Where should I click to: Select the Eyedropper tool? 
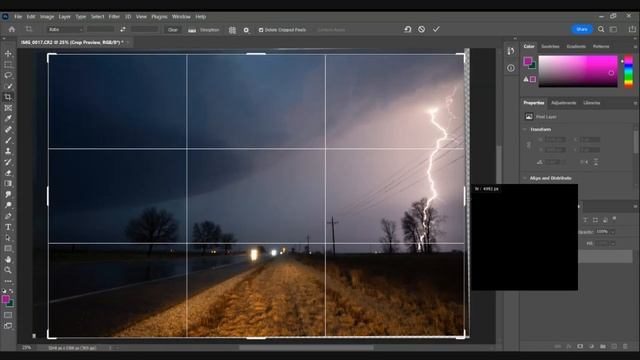click(x=8, y=118)
